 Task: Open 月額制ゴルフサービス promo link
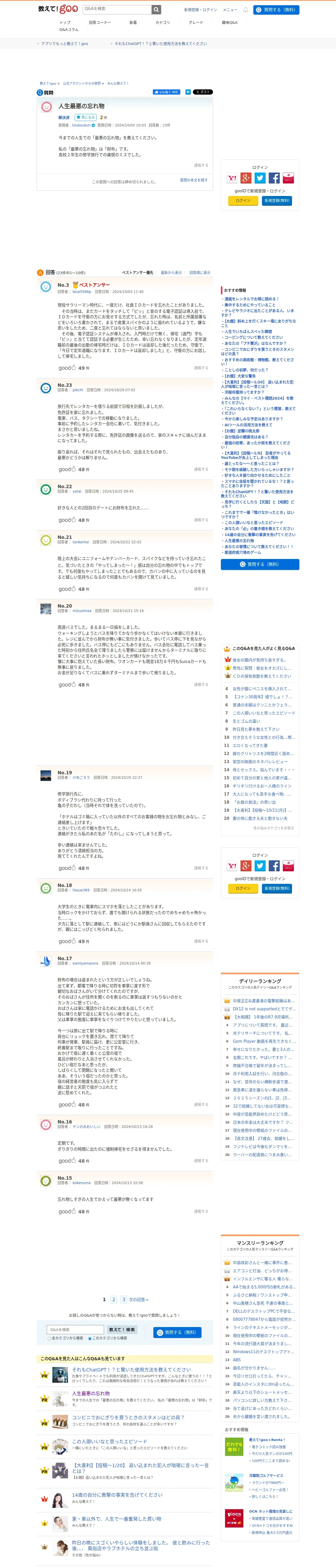point(266,1475)
